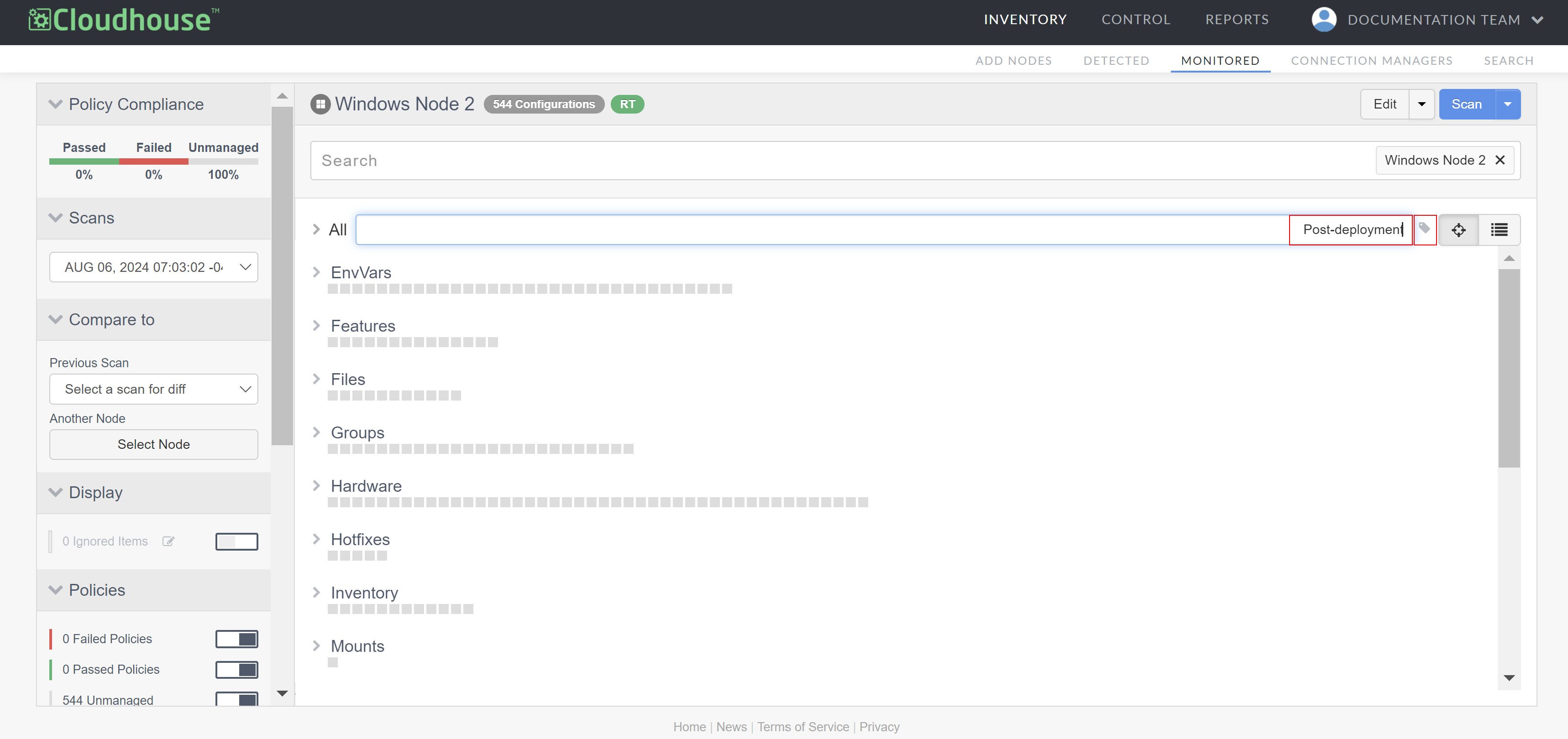1568x739 pixels.
Task: Click the grey Unmanaged compliance bar
Action: (223, 162)
